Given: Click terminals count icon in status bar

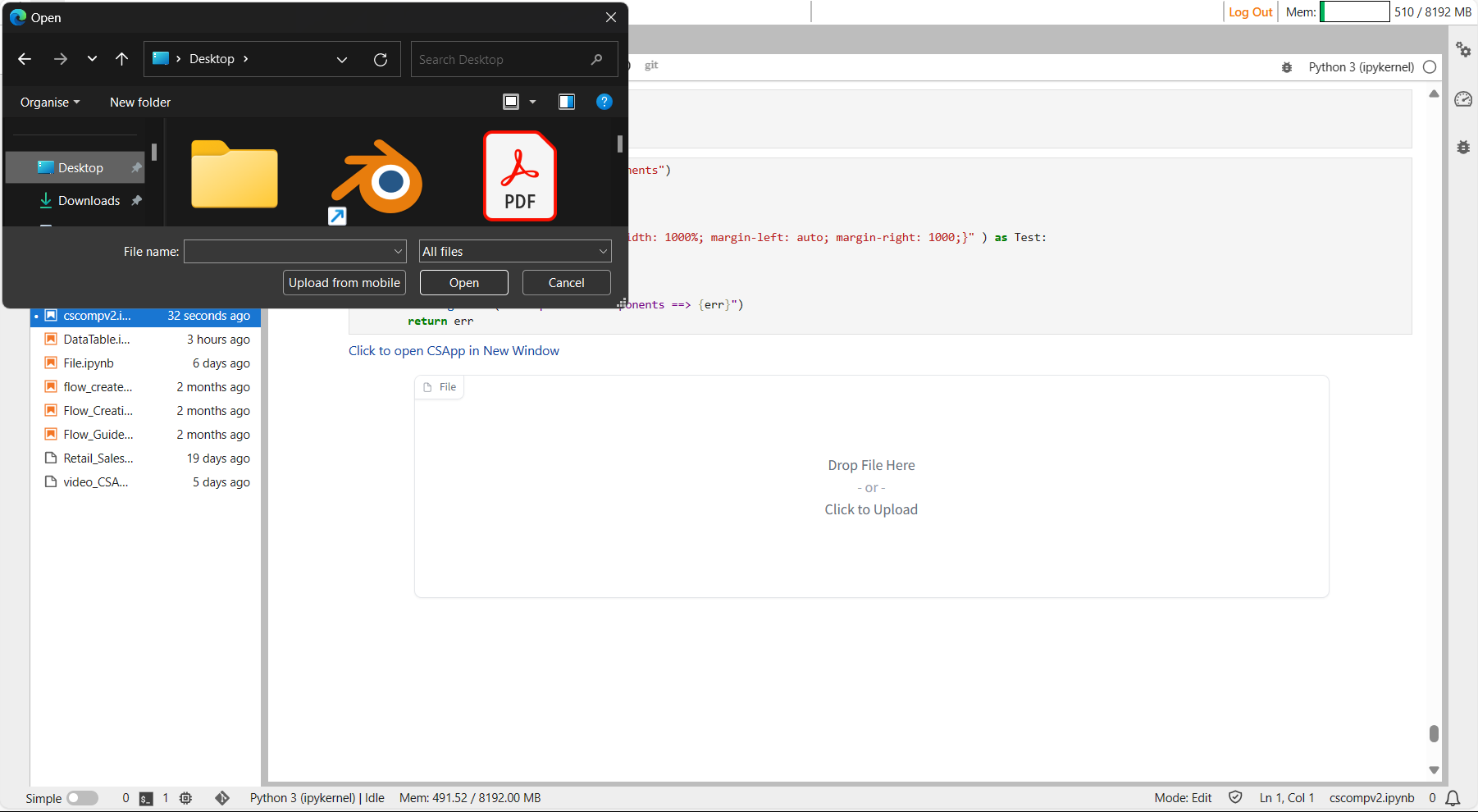Looking at the screenshot, I should pyautogui.click(x=146, y=798).
